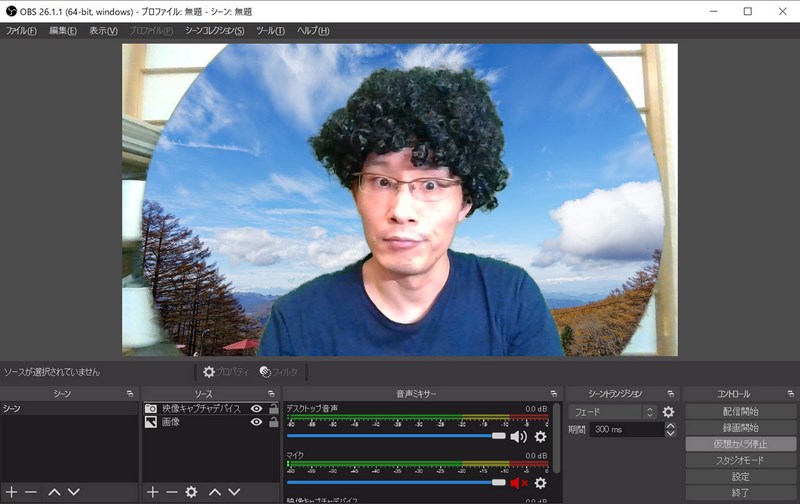Open the フェード transition dropdown
This screenshot has height=504, width=800.
coord(612,412)
